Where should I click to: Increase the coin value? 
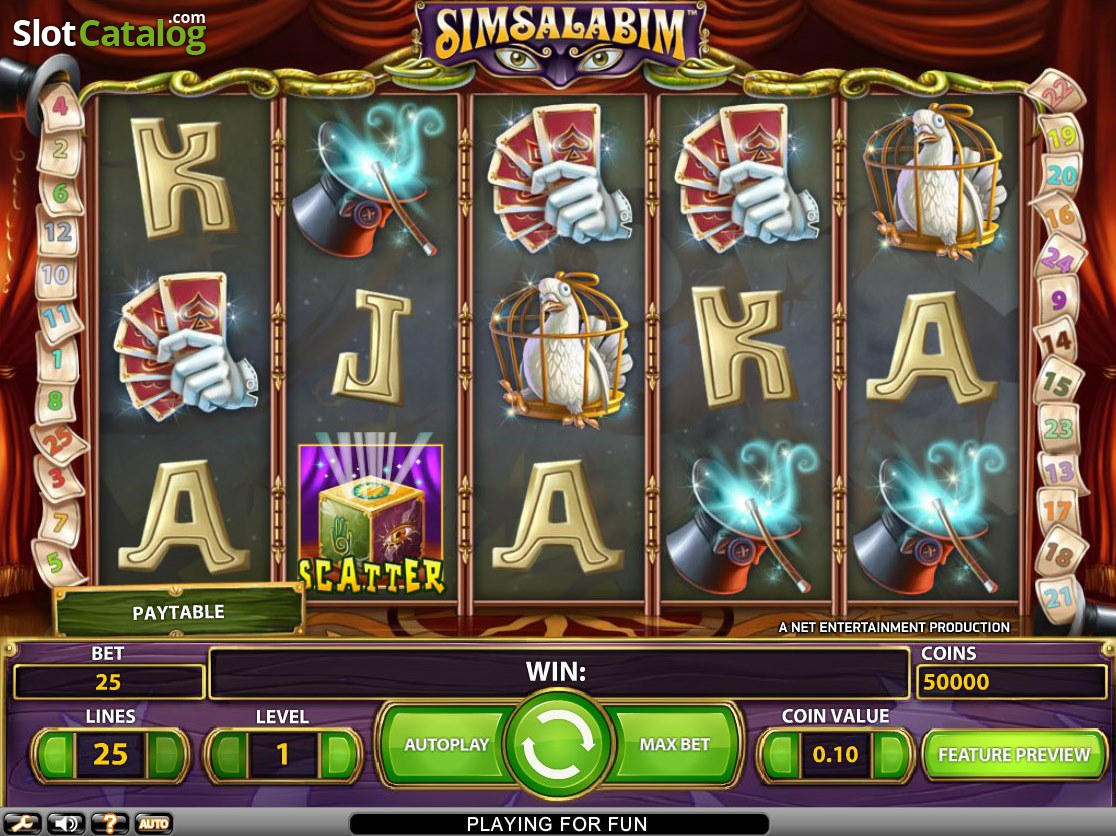click(890, 754)
